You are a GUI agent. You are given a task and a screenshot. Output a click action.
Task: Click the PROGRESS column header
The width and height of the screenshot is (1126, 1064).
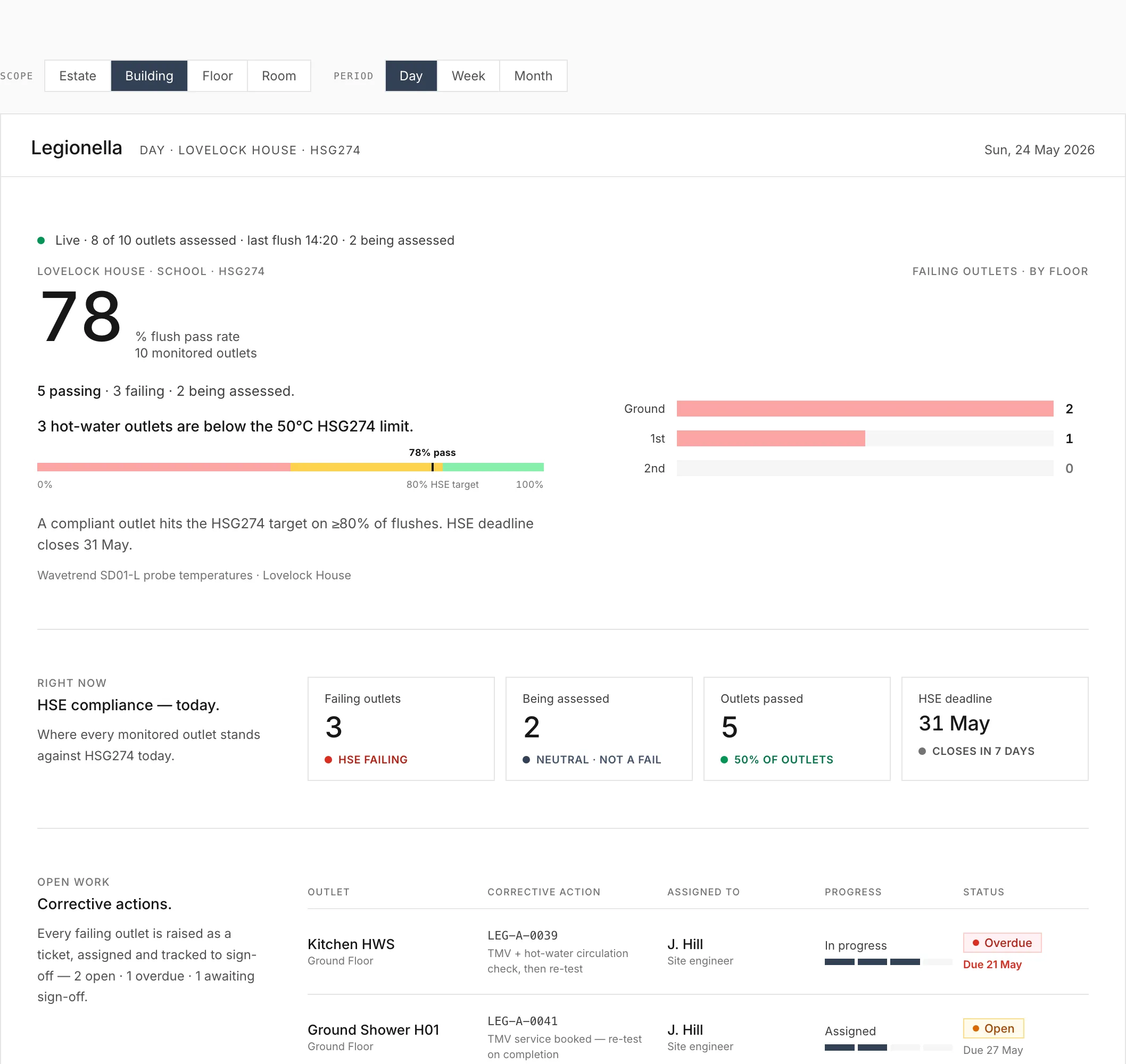[853, 892]
